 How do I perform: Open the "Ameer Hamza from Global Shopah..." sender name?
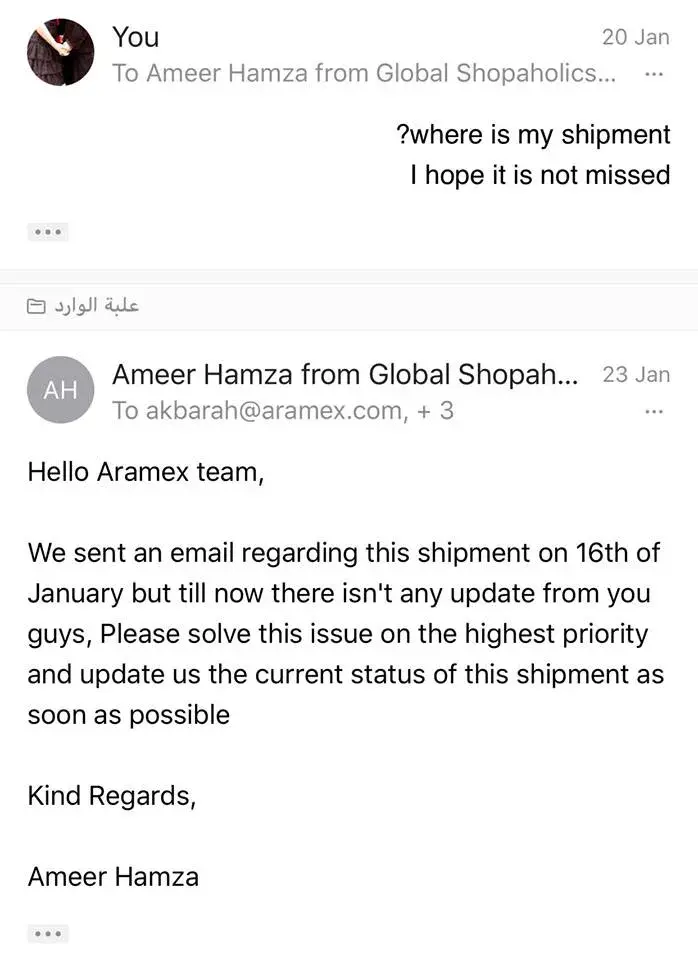345,375
